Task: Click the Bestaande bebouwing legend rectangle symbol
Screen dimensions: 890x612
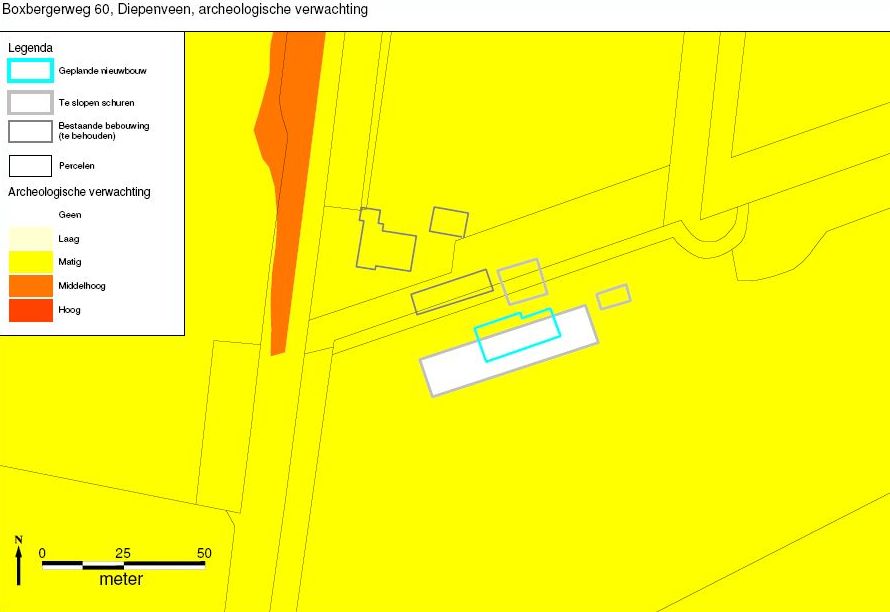Action: [30, 131]
